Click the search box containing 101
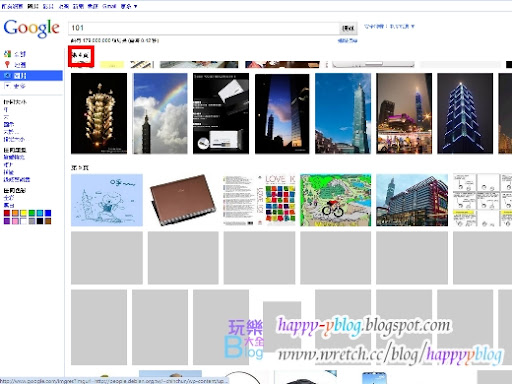This screenshot has height=384, width=512. tap(204, 28)
